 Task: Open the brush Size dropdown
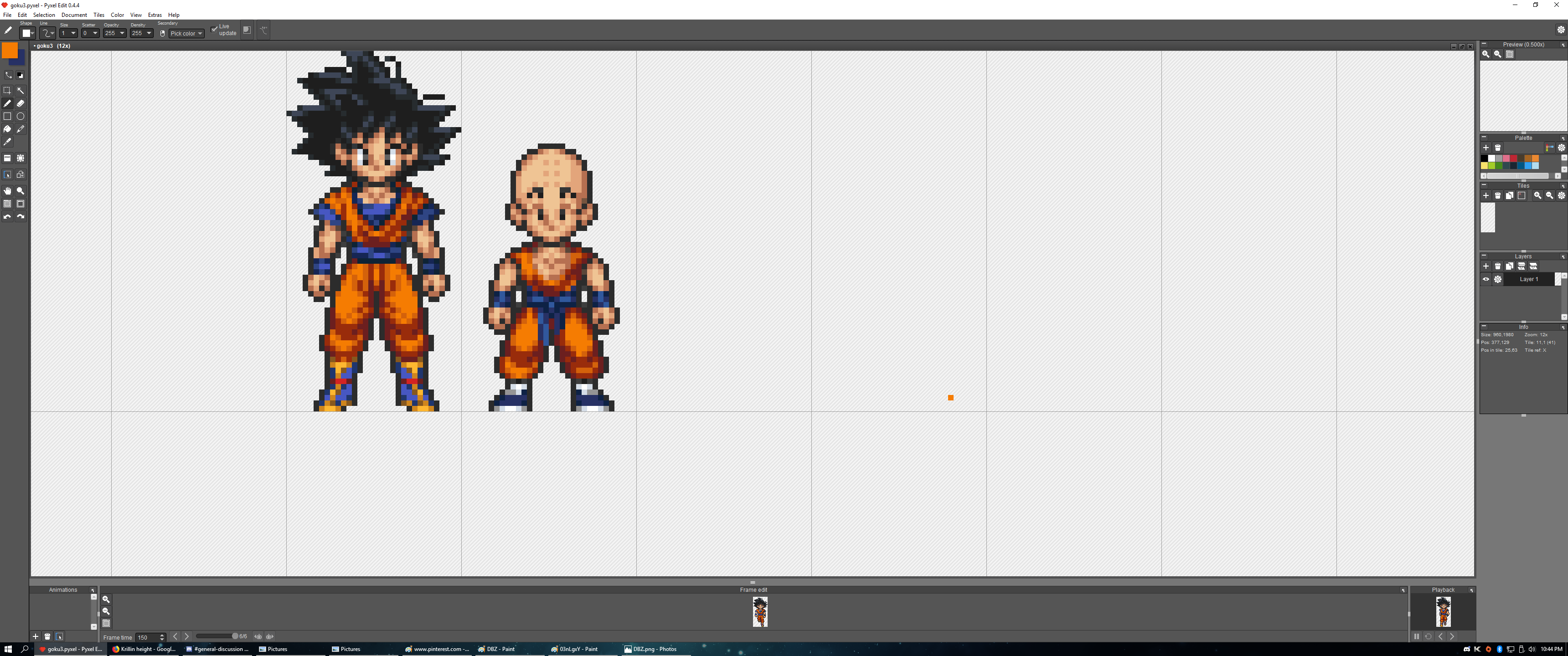[69, 33]
